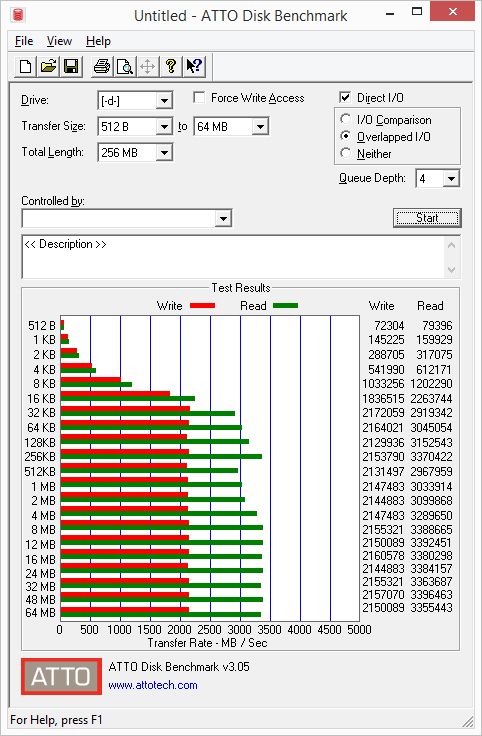
Task: Minimize the ATTO Disk Benchmark window
Action: click(390, 13)
